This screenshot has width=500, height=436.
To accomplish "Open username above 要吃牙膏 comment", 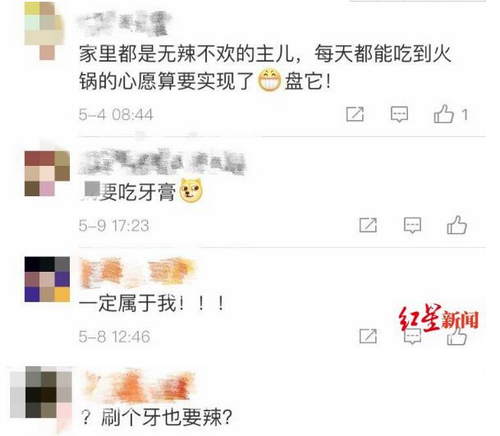I will 162,162.
